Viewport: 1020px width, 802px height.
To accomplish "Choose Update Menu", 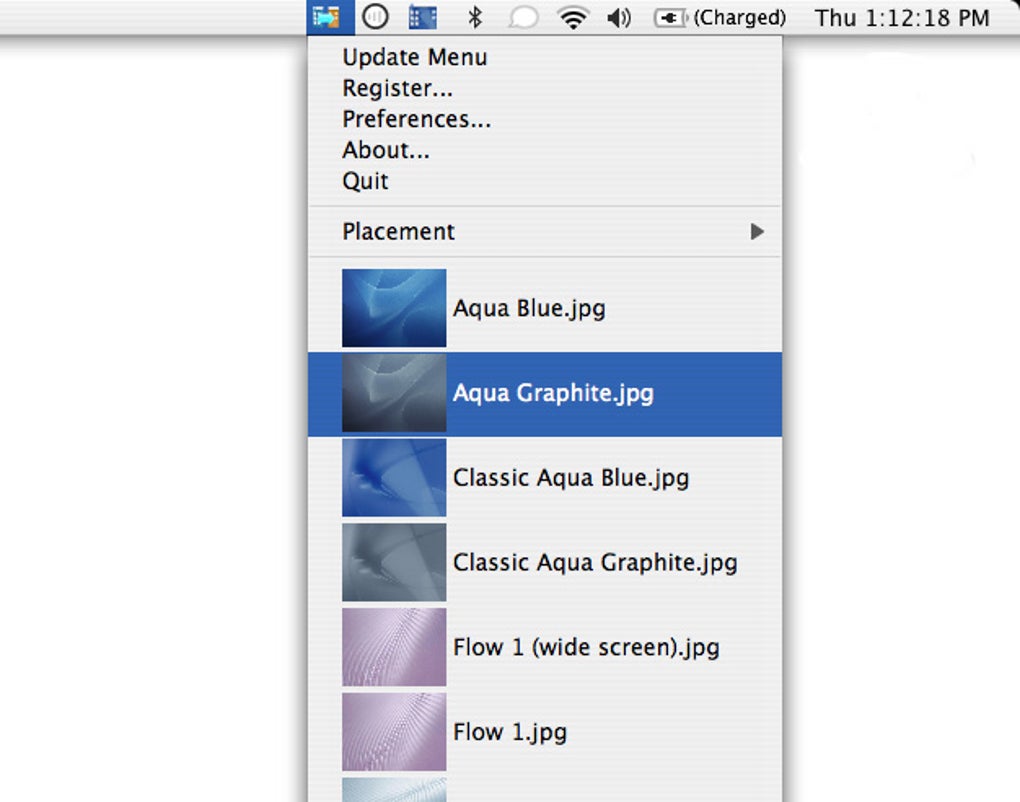I will pyautogui.click(x=415, y=57).
